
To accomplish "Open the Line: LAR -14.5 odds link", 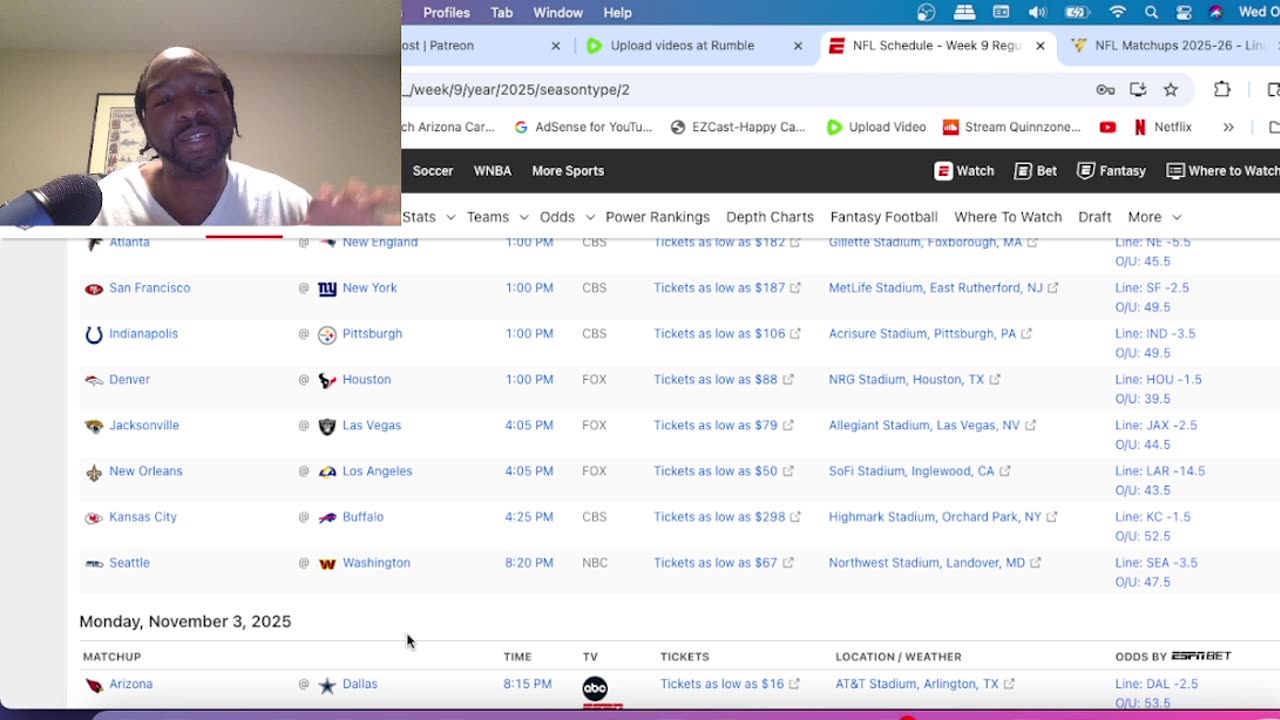I will [1160, 471].
